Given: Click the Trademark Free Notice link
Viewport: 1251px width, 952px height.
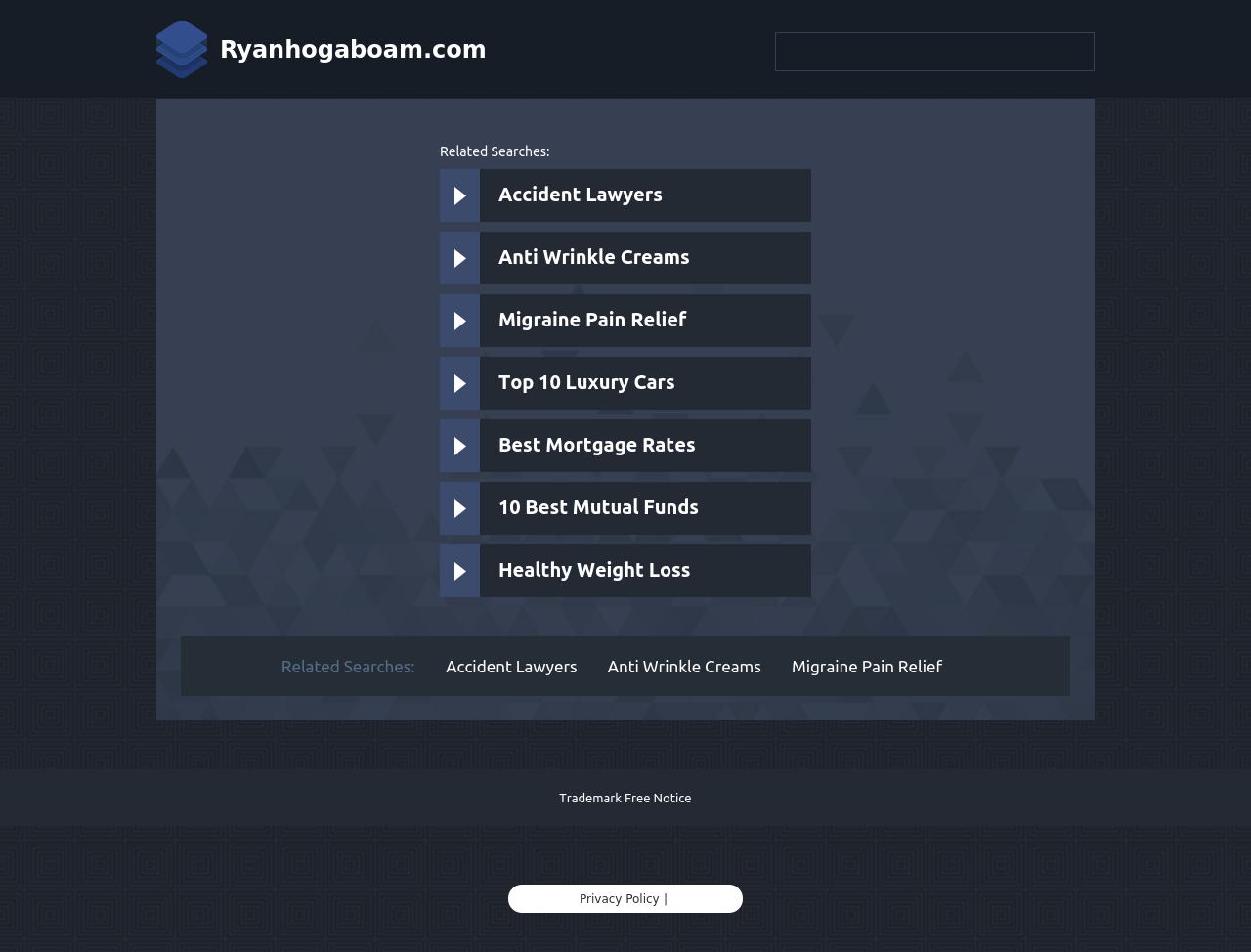Looking at the screenshot, I should coord(625,798).
